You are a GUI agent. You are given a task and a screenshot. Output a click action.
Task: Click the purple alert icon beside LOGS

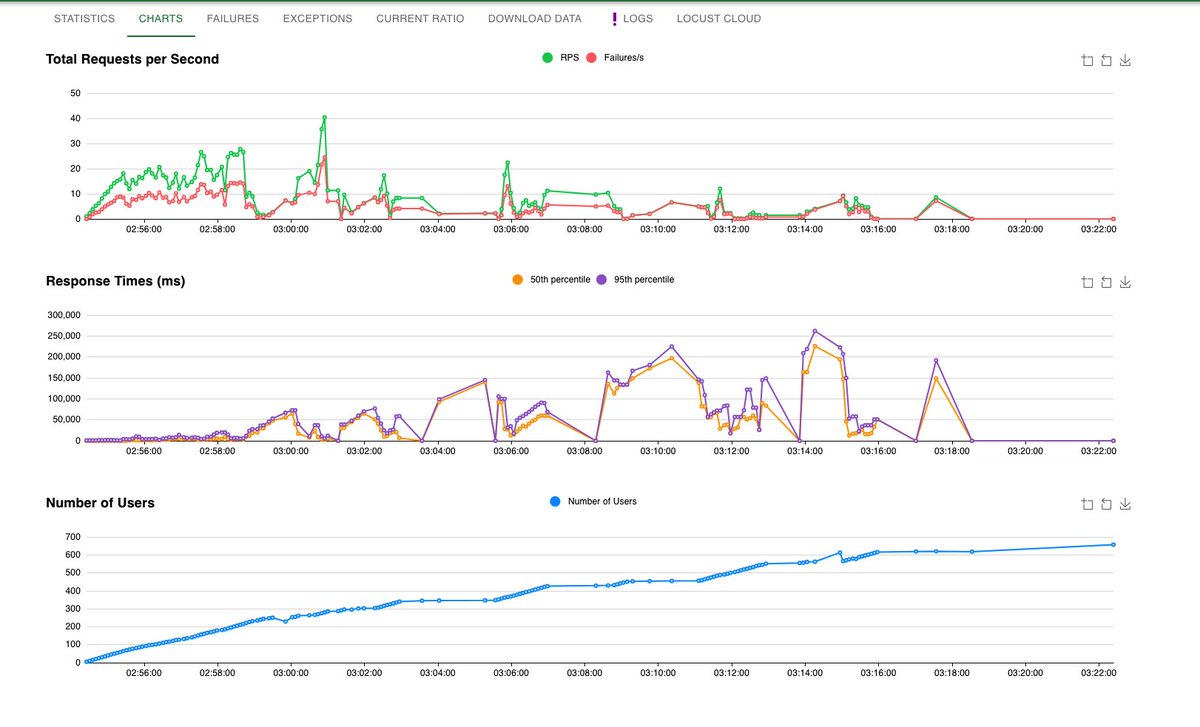[613, 18]
